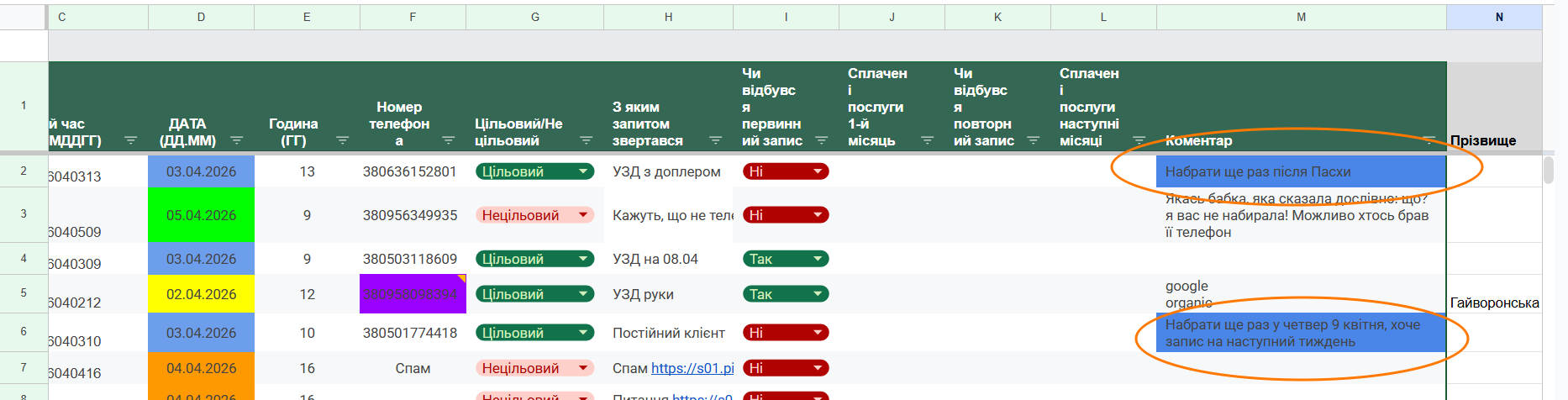Select column M header
Image resolution: width=1568 pixels, height=400 pixels.
click(1301, 17)
